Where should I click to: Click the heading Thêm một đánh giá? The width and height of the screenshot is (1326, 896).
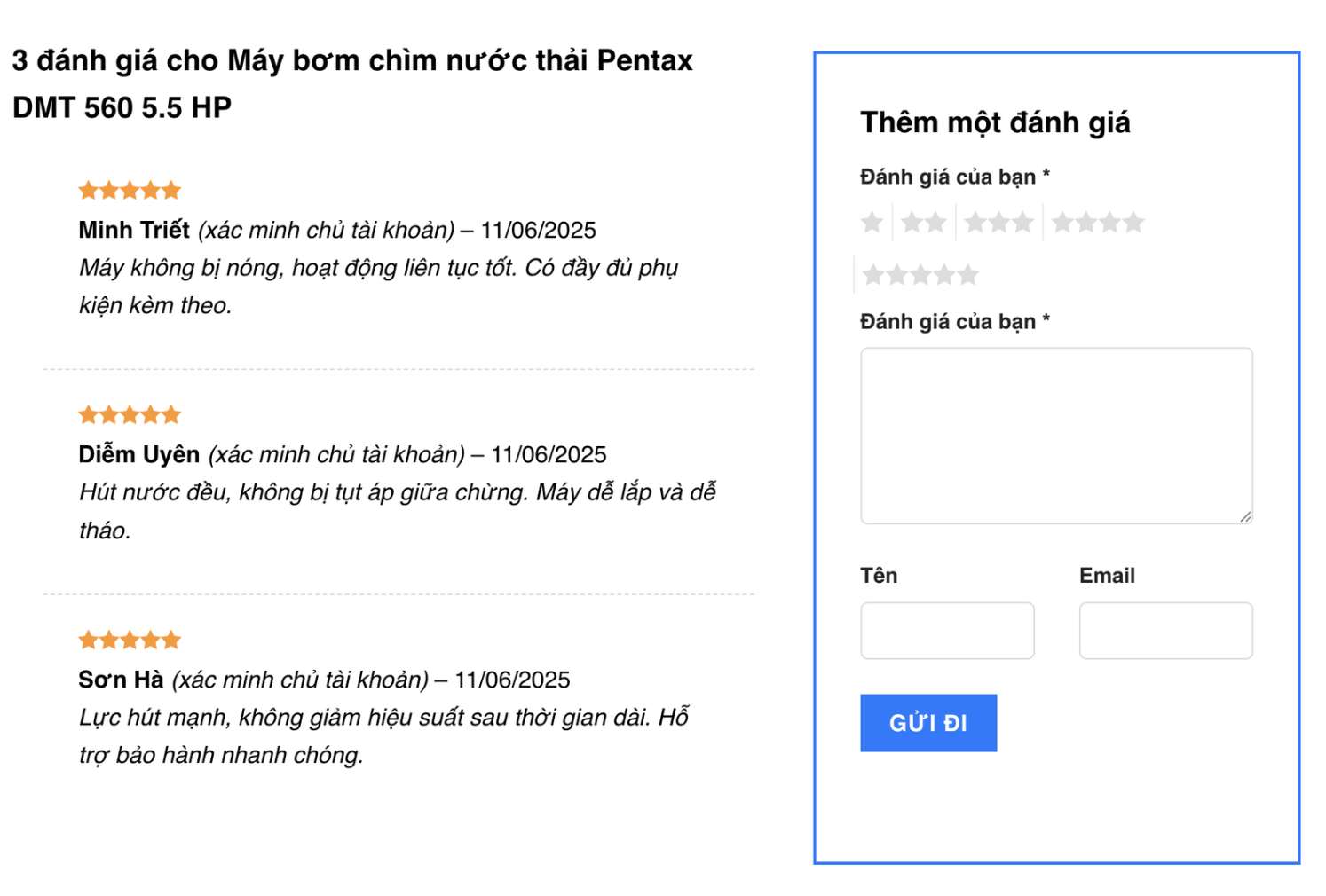tap(994, 122)
